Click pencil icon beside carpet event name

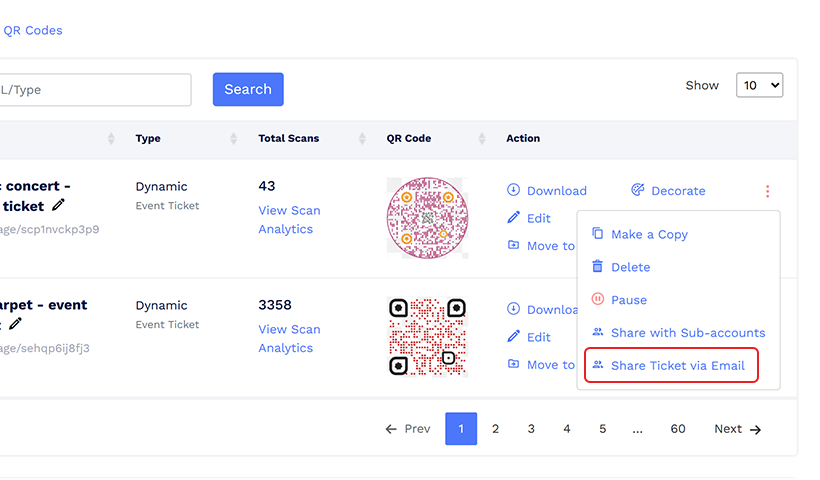pyautogui.click(x=16, y=324)
